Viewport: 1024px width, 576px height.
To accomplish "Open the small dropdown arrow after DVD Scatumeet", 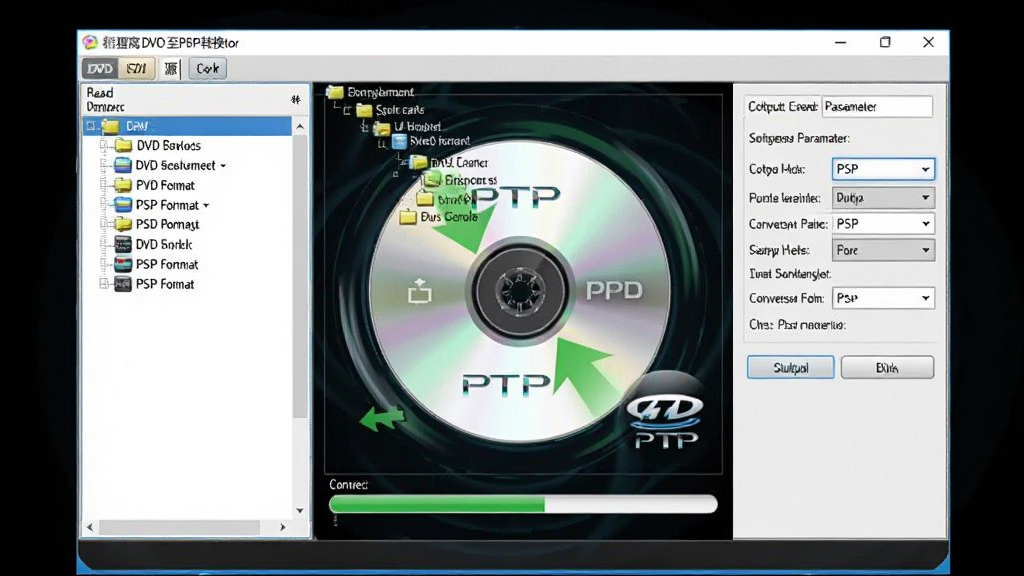I will (x=223, y=166).
